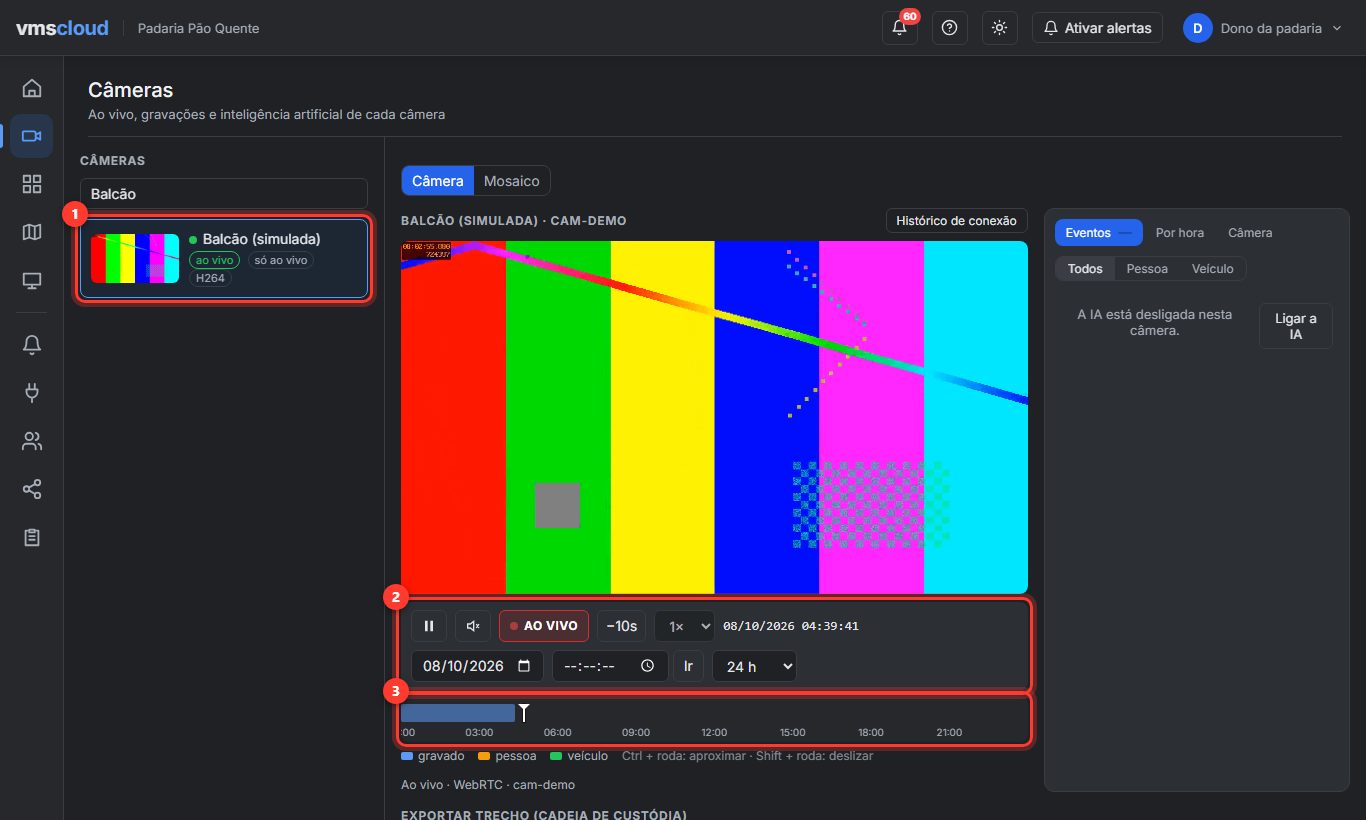This screenshot has width=1366, height=820.
Task: Open clock picker in time field
Action: point(648,666)
